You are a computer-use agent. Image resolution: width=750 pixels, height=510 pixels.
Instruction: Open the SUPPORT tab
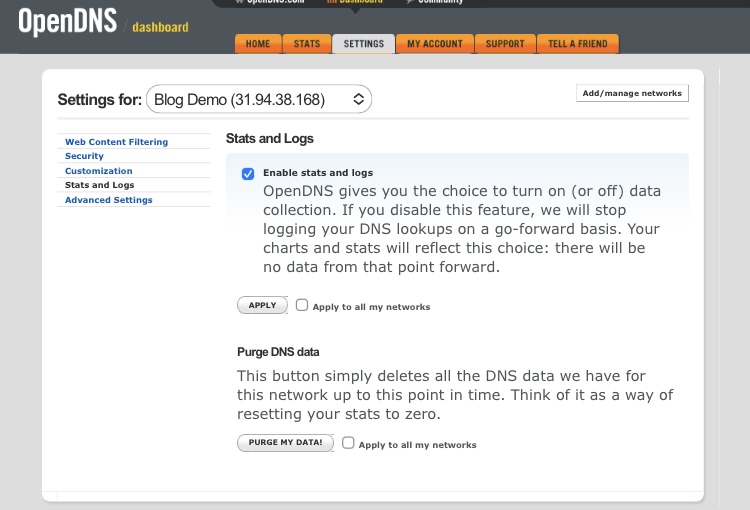pos(505,44)
